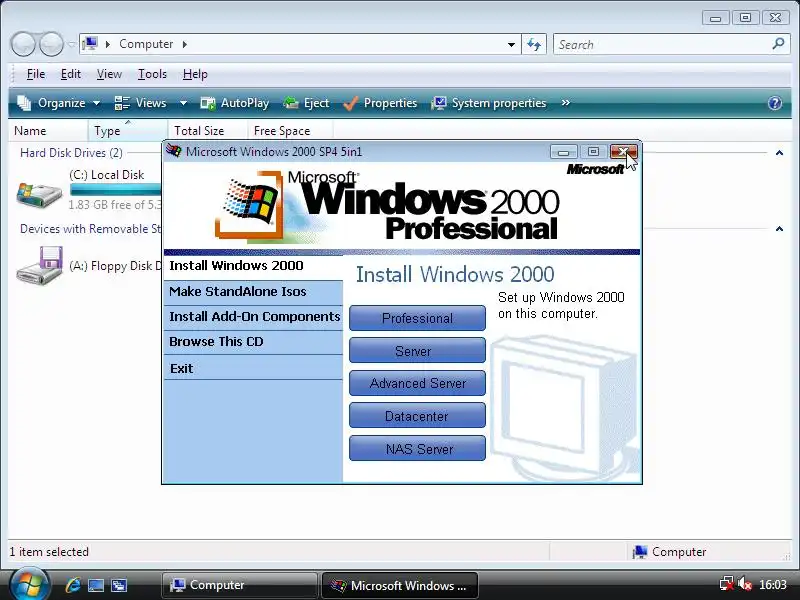Image resolution: width=800 pixels, height=600 pixels.
Task: Select Make StandAlone Isos option
Action: [253, 292]
